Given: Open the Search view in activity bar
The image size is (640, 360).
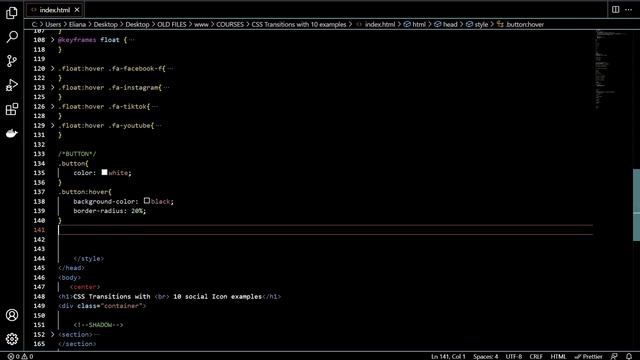Looking at the screenshot, I should coord(12,37).
